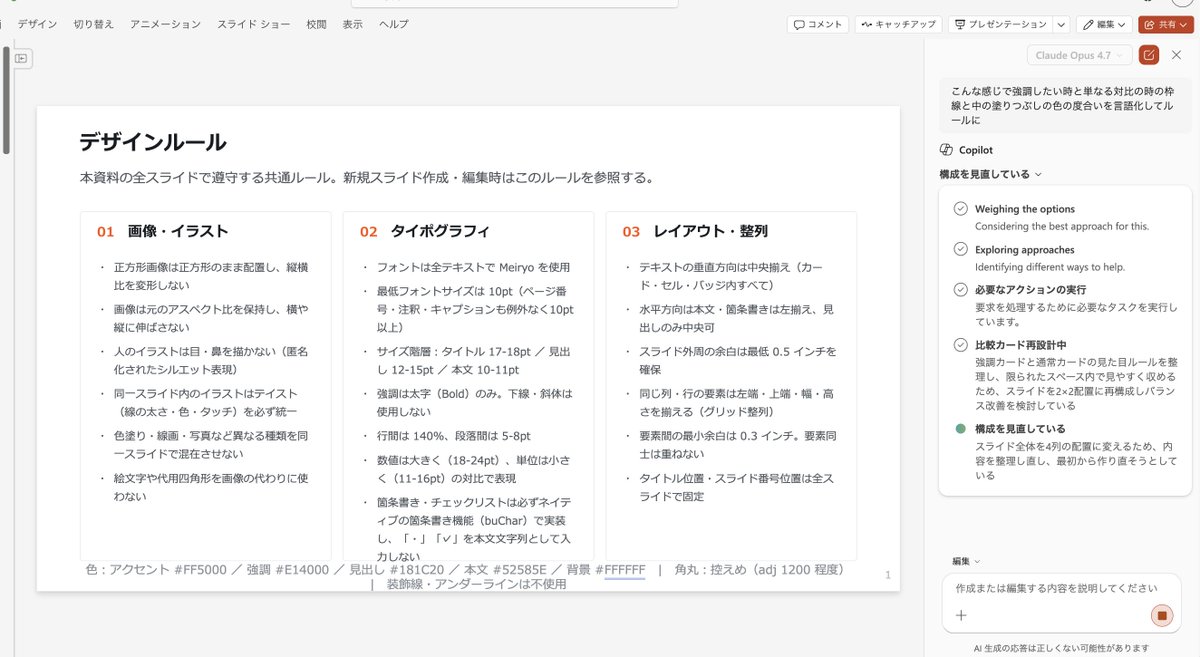Start the プレゼンテーション slideshow

(999, 24)
